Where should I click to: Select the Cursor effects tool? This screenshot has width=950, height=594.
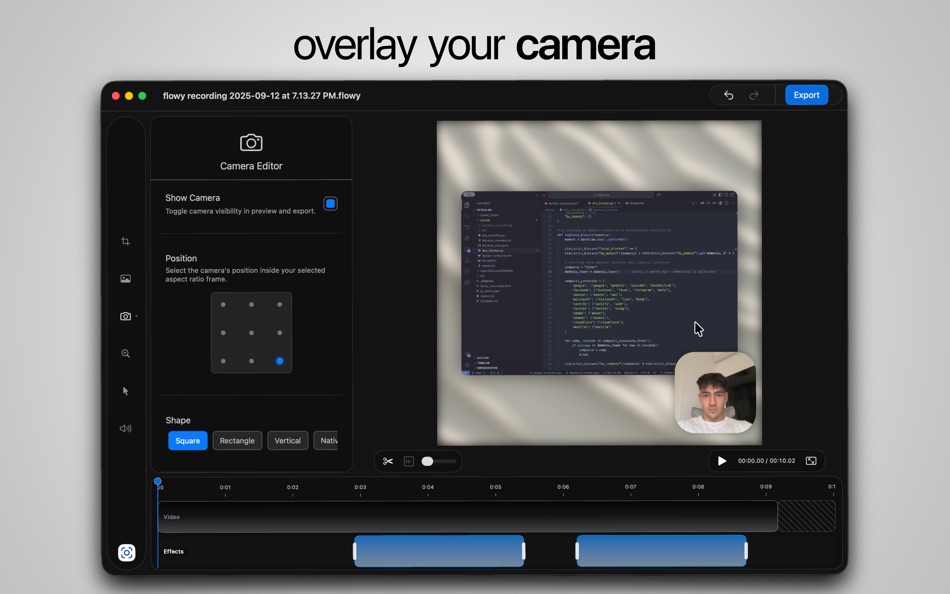(126, 390)
